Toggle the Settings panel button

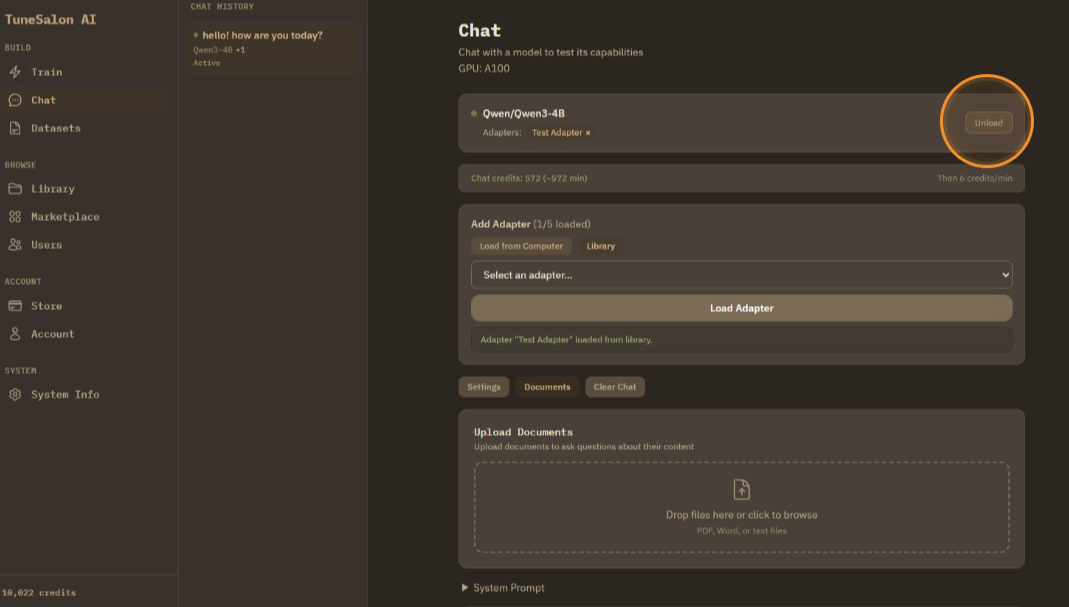coord(484,387)
